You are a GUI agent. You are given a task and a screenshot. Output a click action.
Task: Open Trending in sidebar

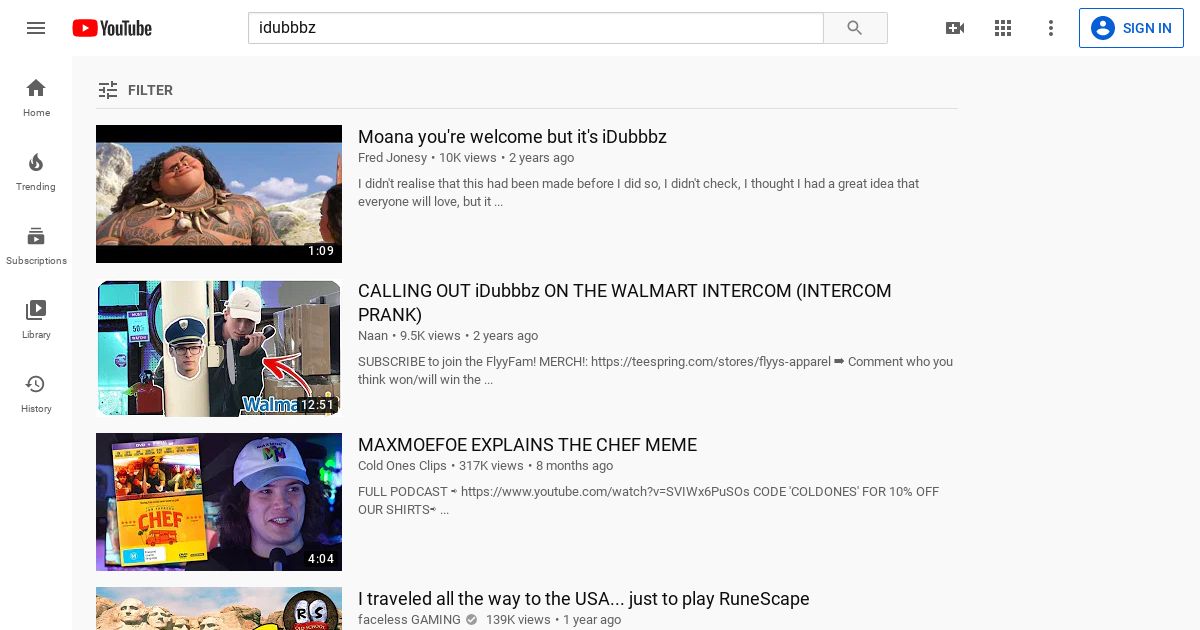(36, 171)
